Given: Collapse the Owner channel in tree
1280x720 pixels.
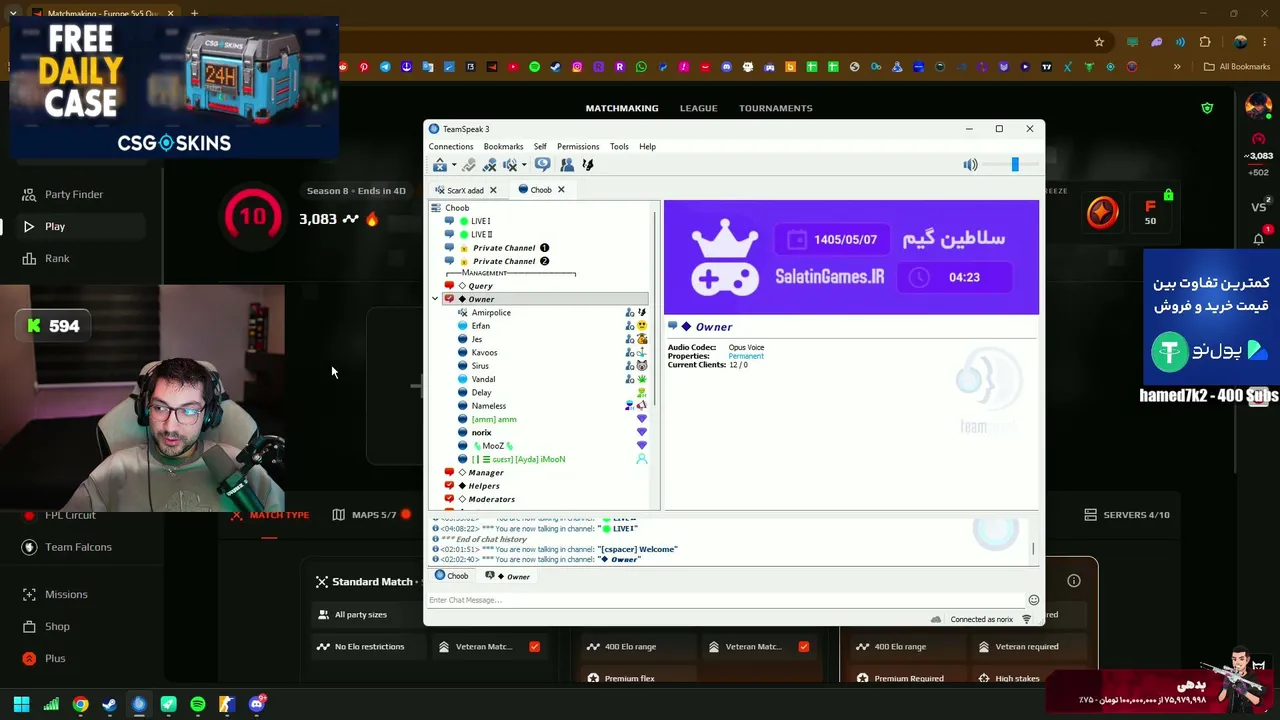Looking at the screenshot, I should 435,299.
